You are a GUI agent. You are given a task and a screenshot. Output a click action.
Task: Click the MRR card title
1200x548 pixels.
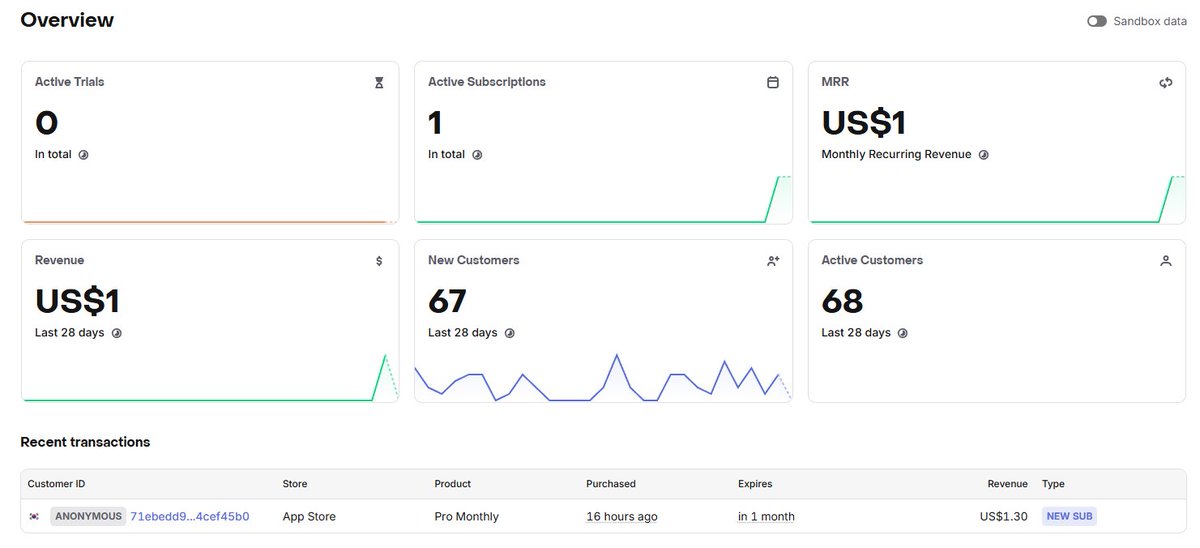click(835, 82)
